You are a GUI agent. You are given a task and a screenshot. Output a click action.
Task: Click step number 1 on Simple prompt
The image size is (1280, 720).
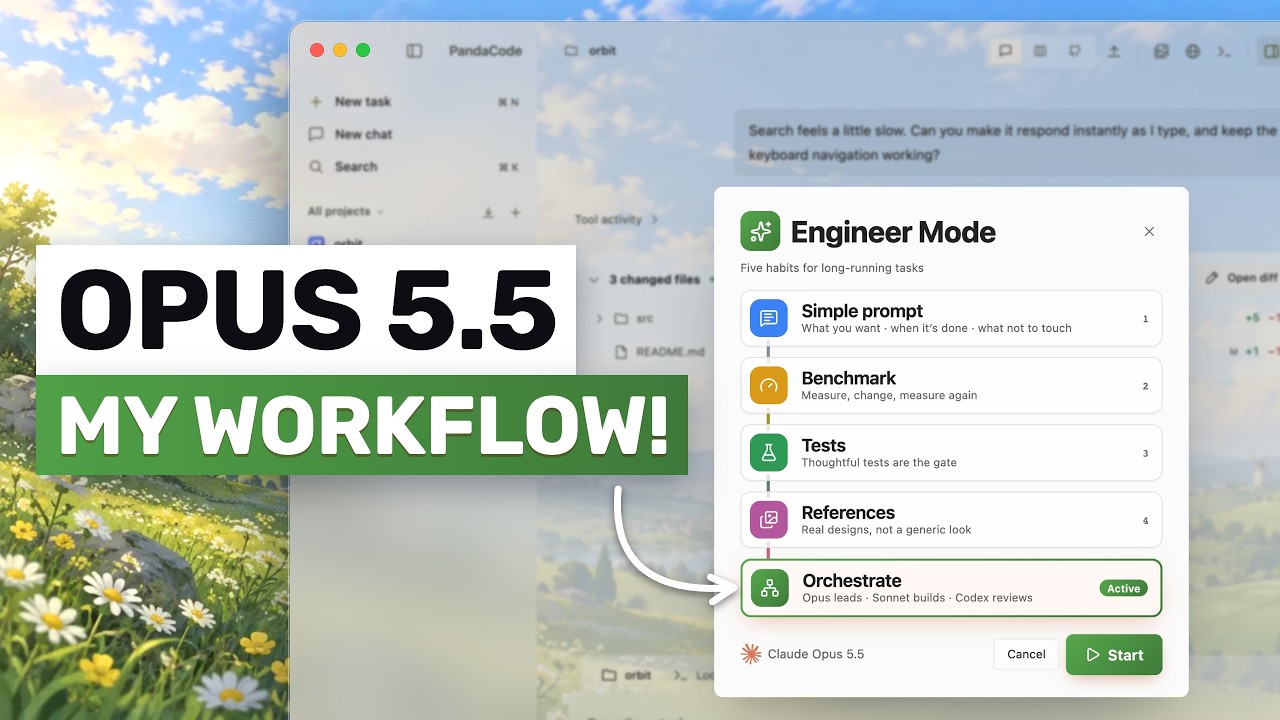(x=1145, y=319)
